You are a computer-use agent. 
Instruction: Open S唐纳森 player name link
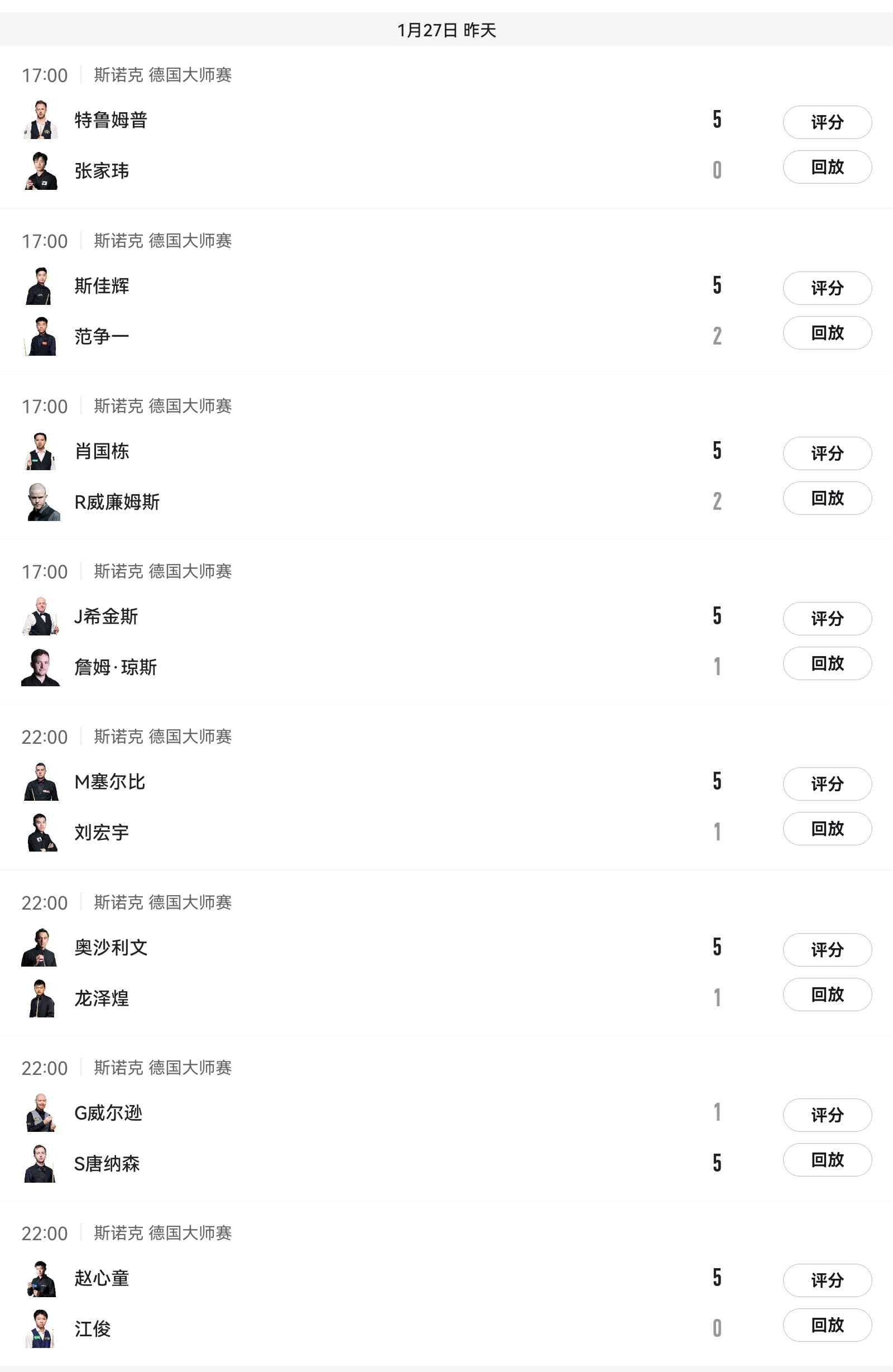coord(107,1164)
